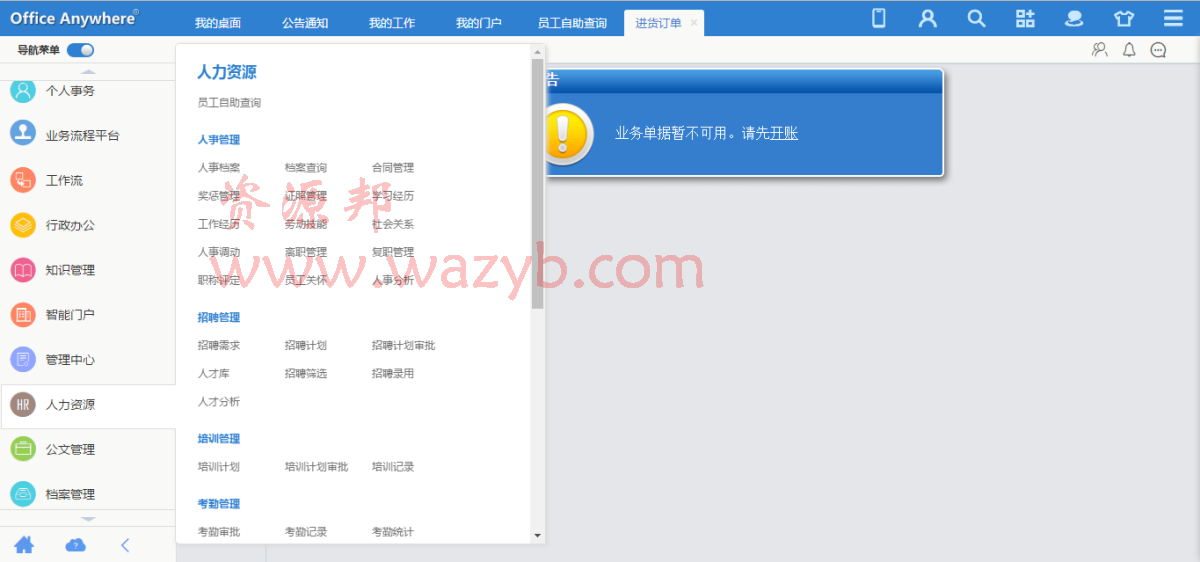Open 复职管理 menu entry
Image resolution: width=1200 pixels, height=562 pixels.
click(393, 252)
